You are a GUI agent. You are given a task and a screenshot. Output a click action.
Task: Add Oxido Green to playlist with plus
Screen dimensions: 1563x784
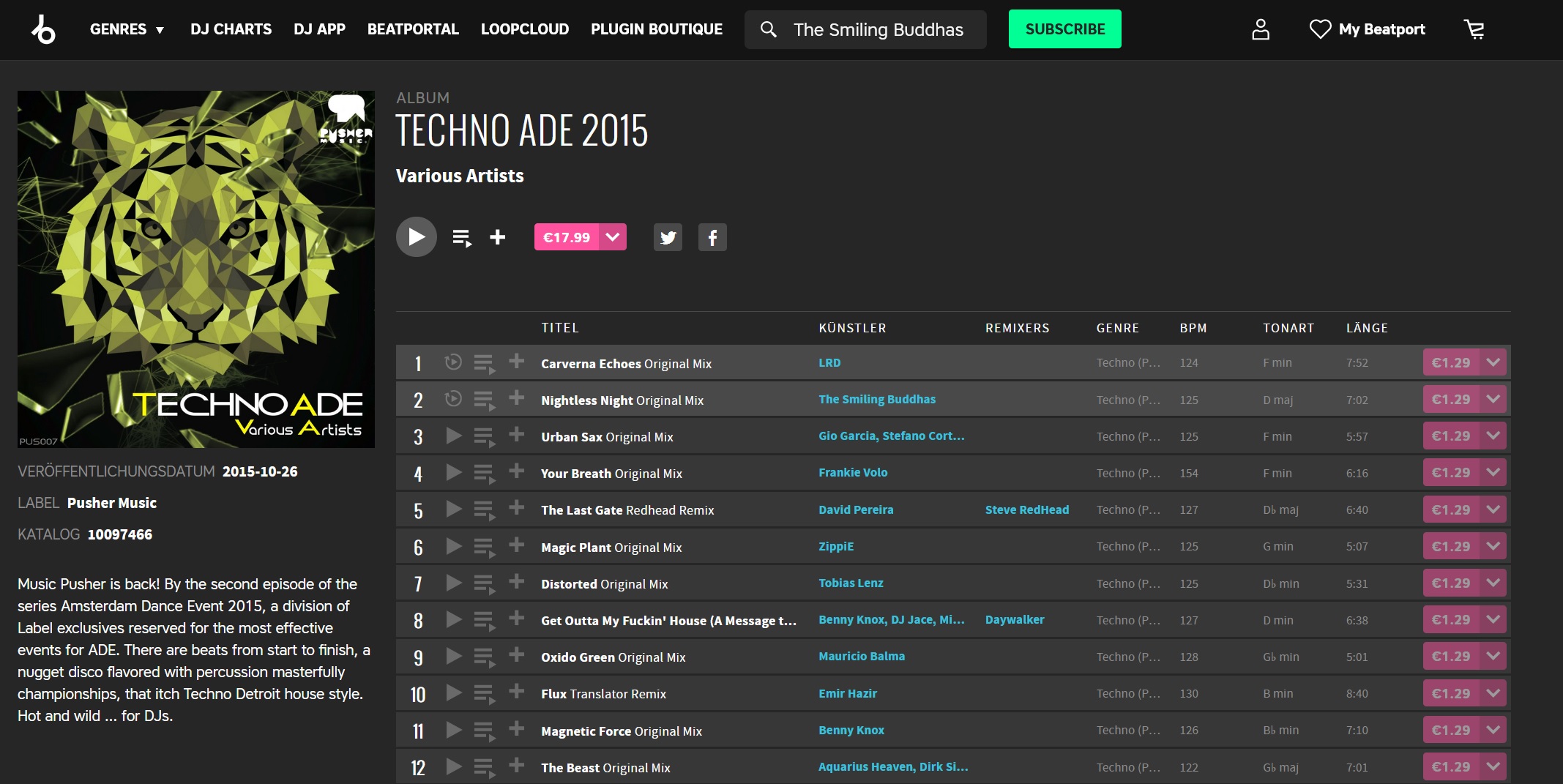(x=516, y=654)
